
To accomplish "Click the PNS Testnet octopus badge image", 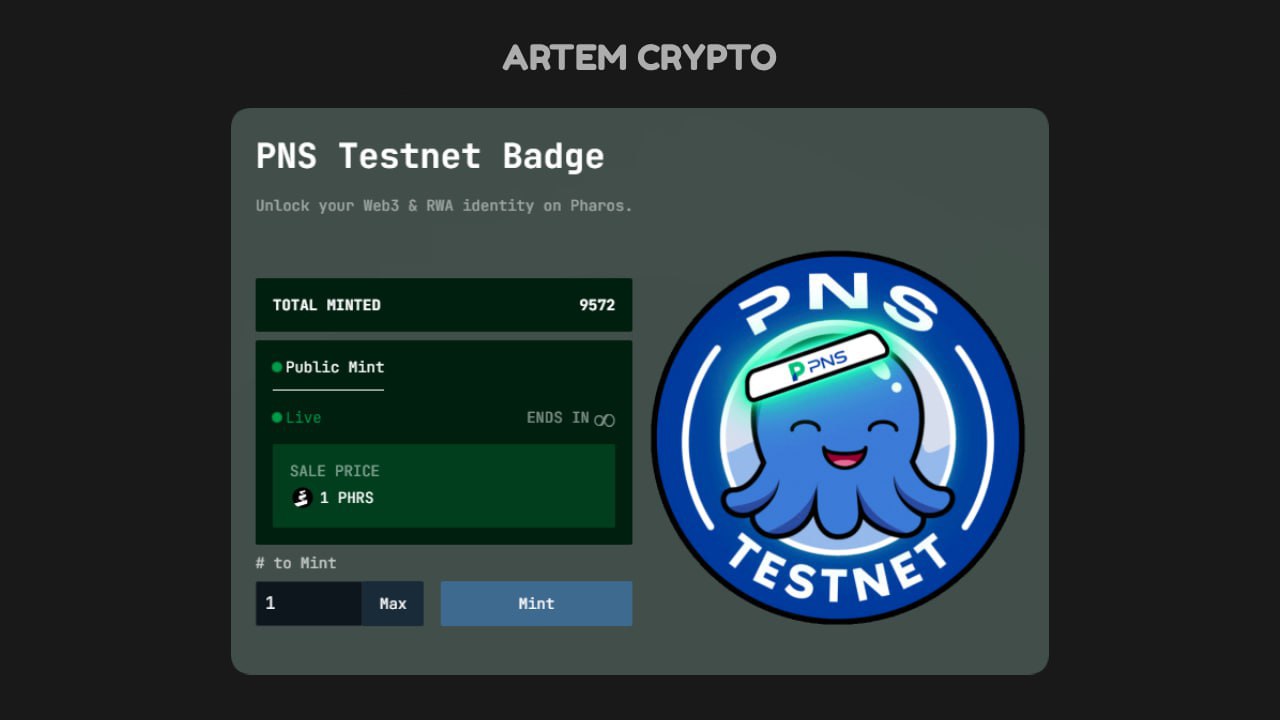I will pos(838,437).
